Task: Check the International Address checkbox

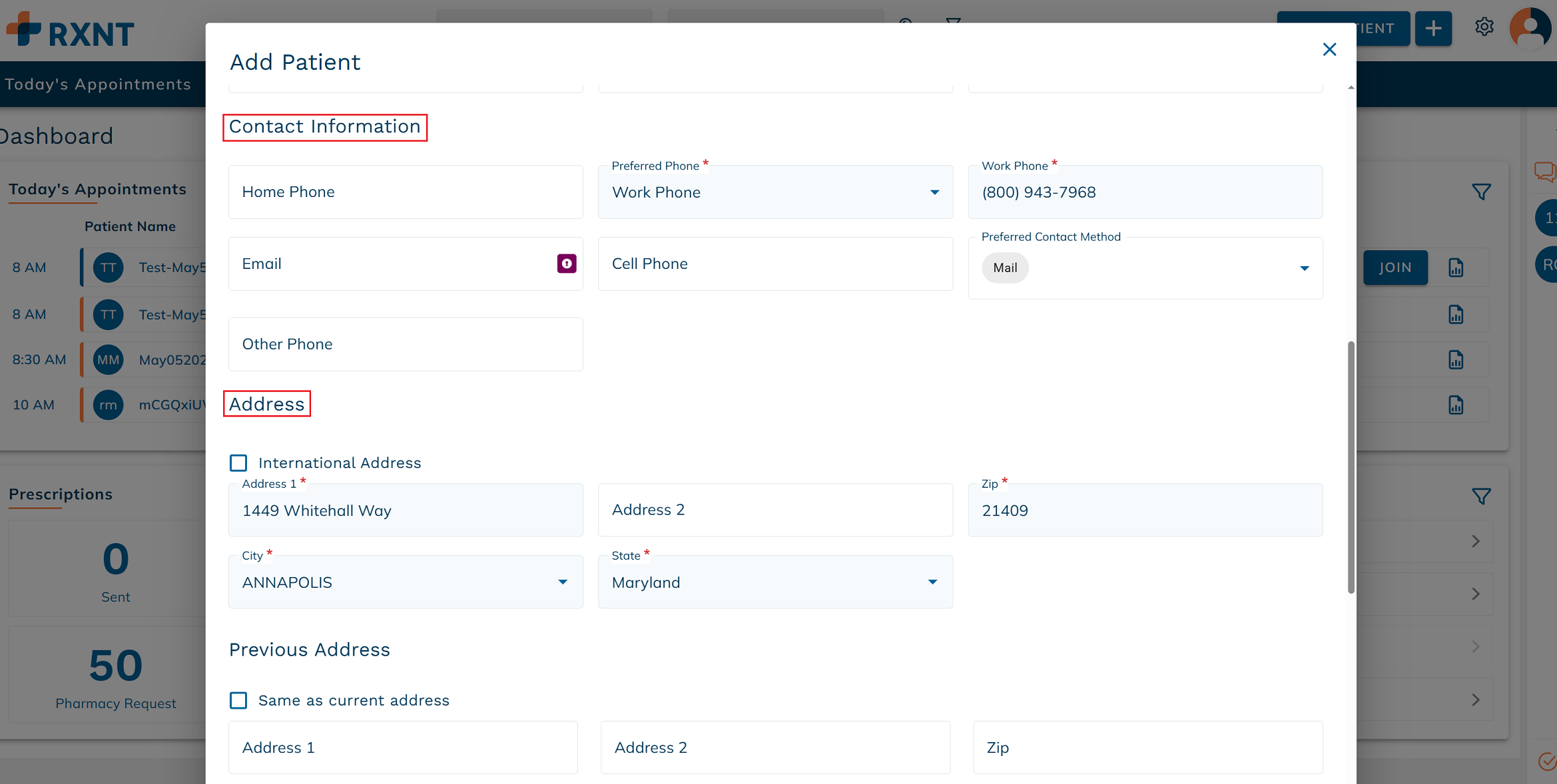Action: [x=238, y=463]
